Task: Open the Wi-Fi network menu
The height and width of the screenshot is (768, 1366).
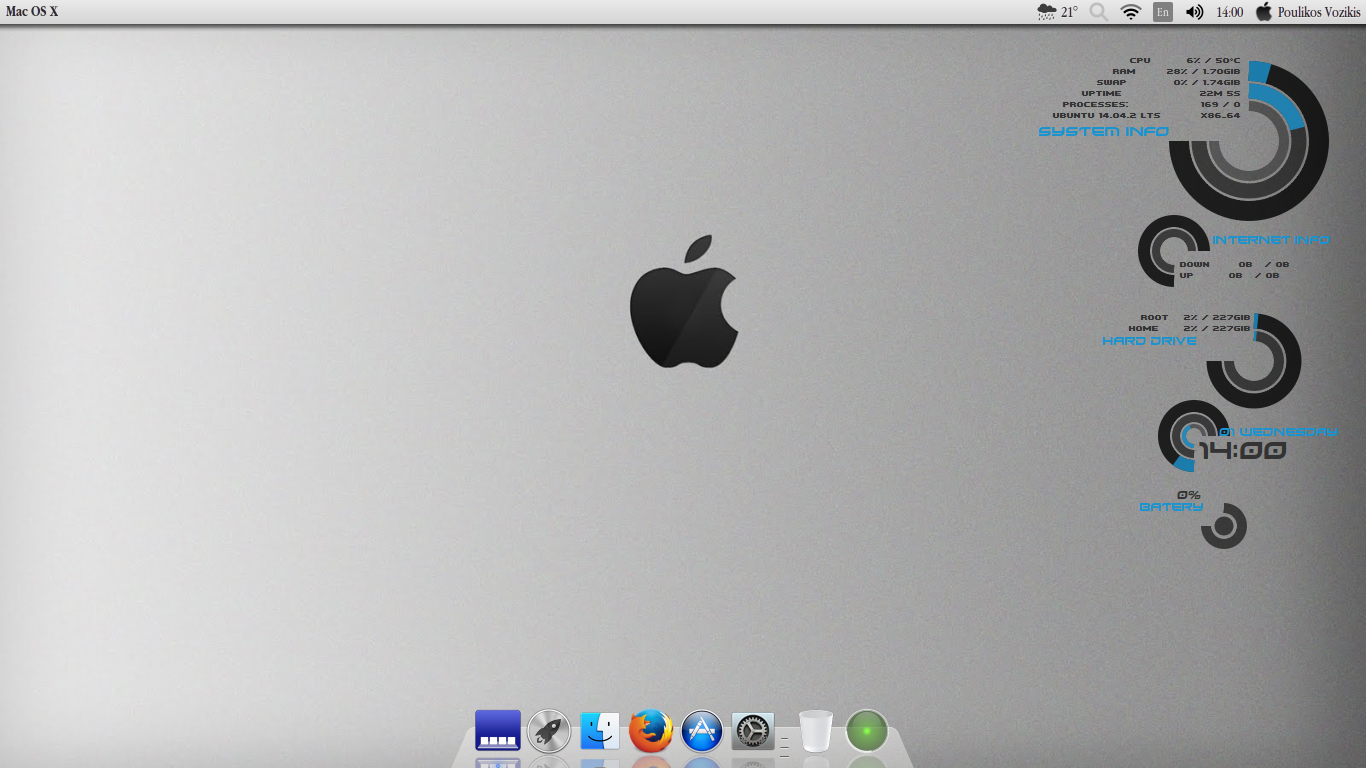Action: point(1131,12)
